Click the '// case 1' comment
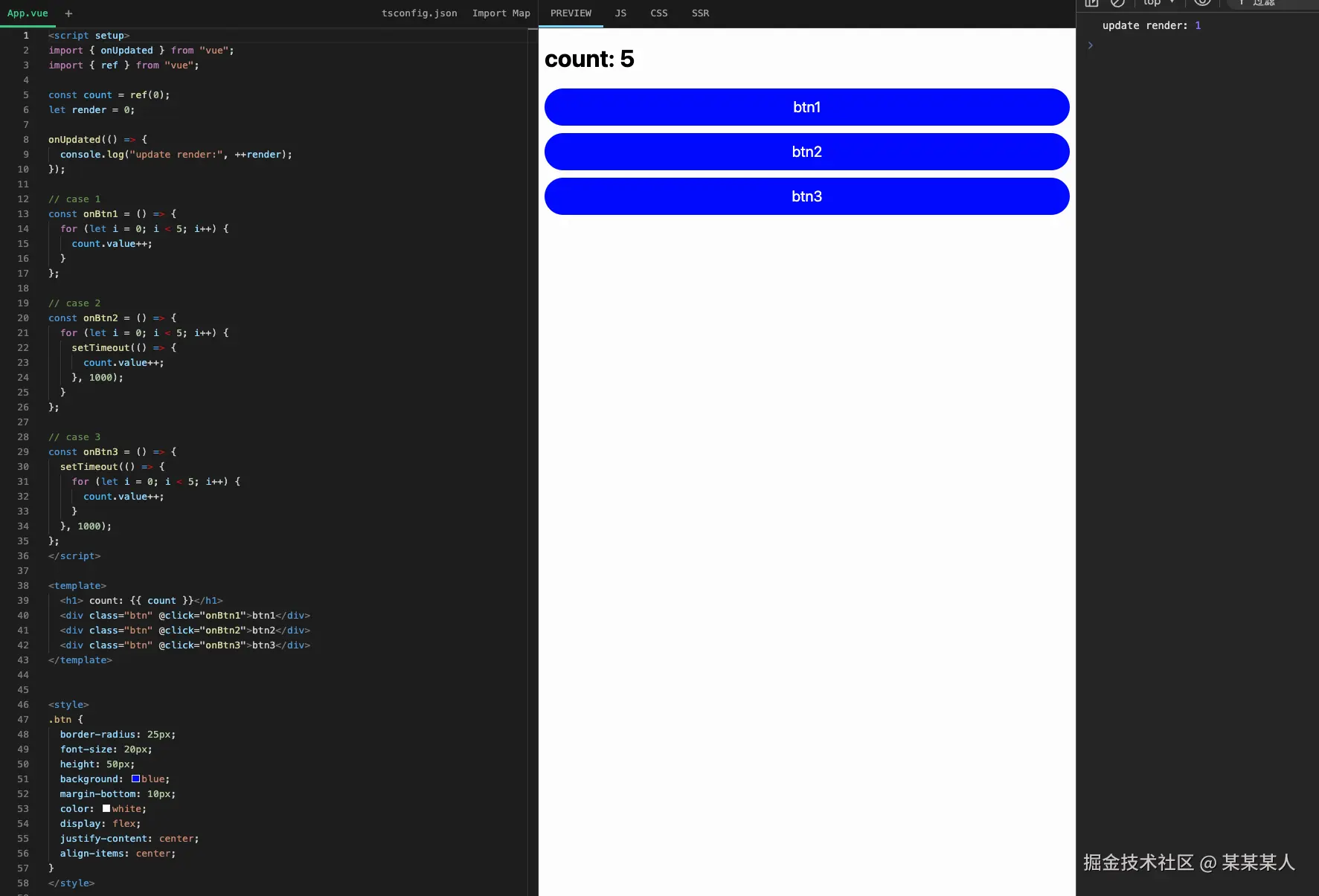 point(74,199)
